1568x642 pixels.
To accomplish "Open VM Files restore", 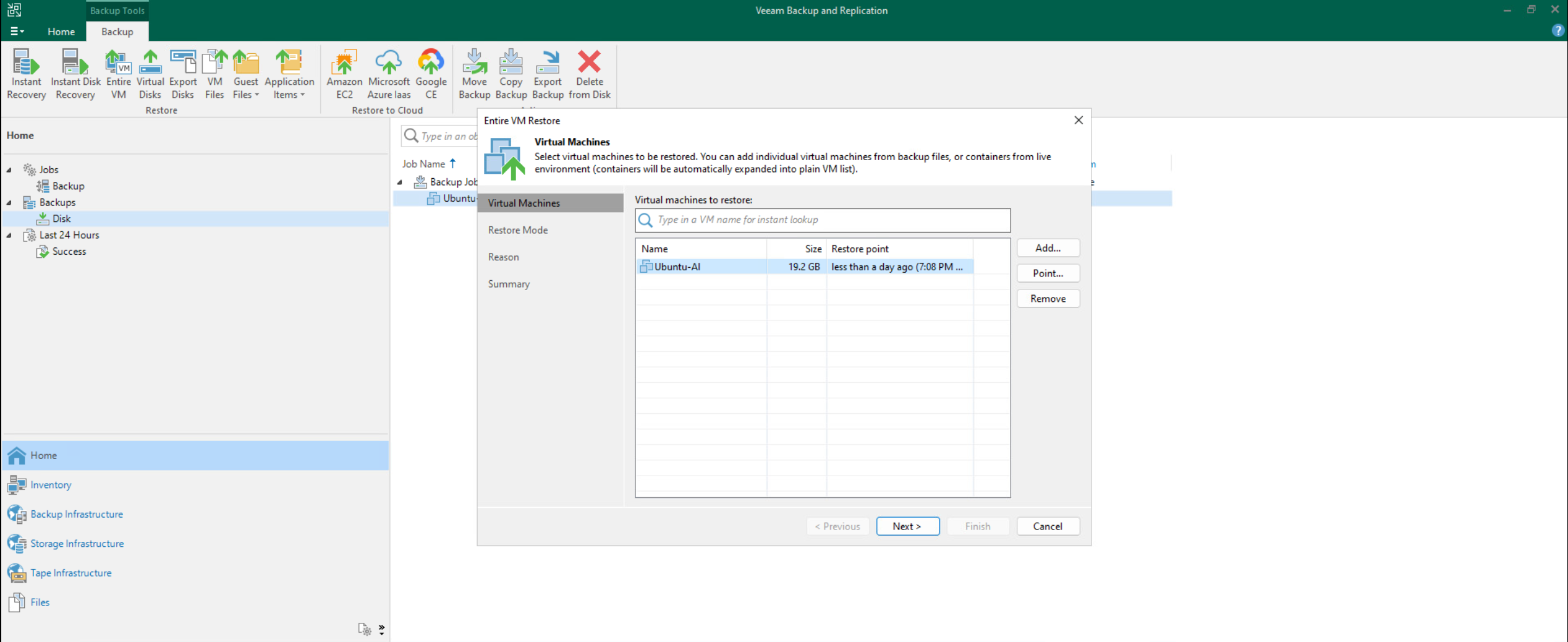I will 214,74.
